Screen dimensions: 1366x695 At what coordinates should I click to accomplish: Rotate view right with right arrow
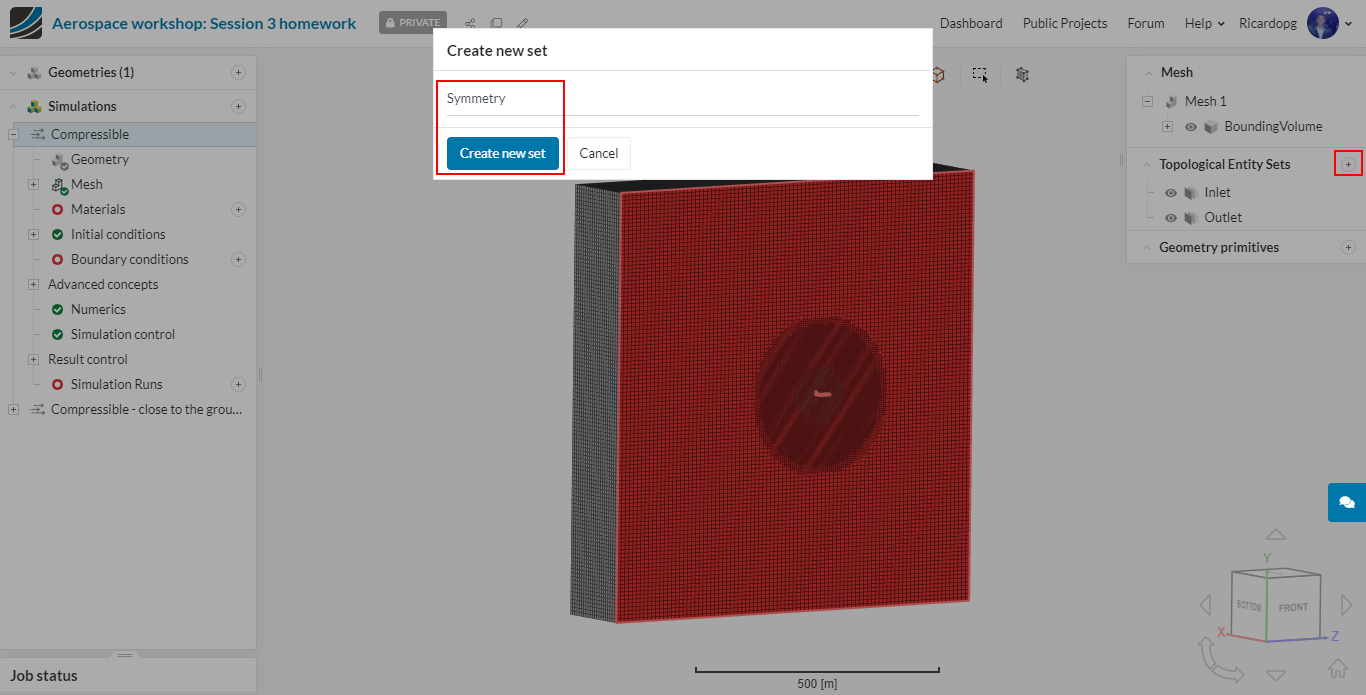click(1346, 605)
